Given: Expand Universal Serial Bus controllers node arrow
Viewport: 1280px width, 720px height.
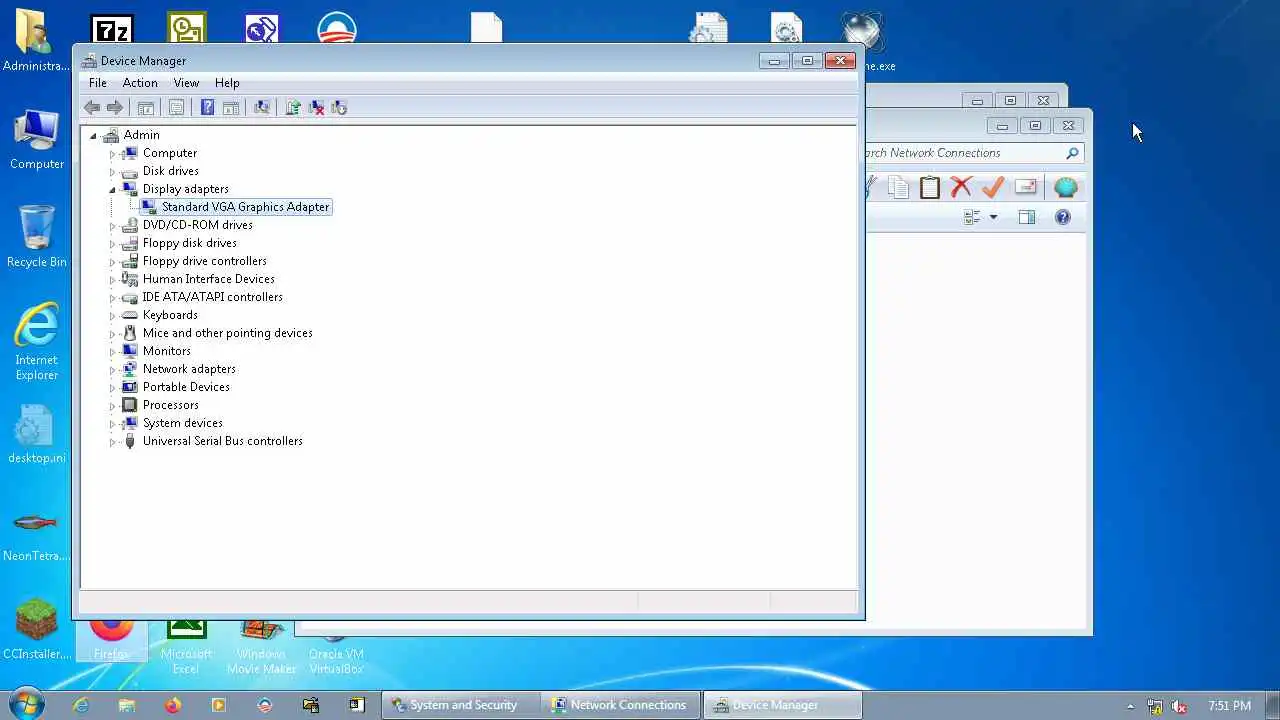Looking at the screenshot, I should pos(112,441).
